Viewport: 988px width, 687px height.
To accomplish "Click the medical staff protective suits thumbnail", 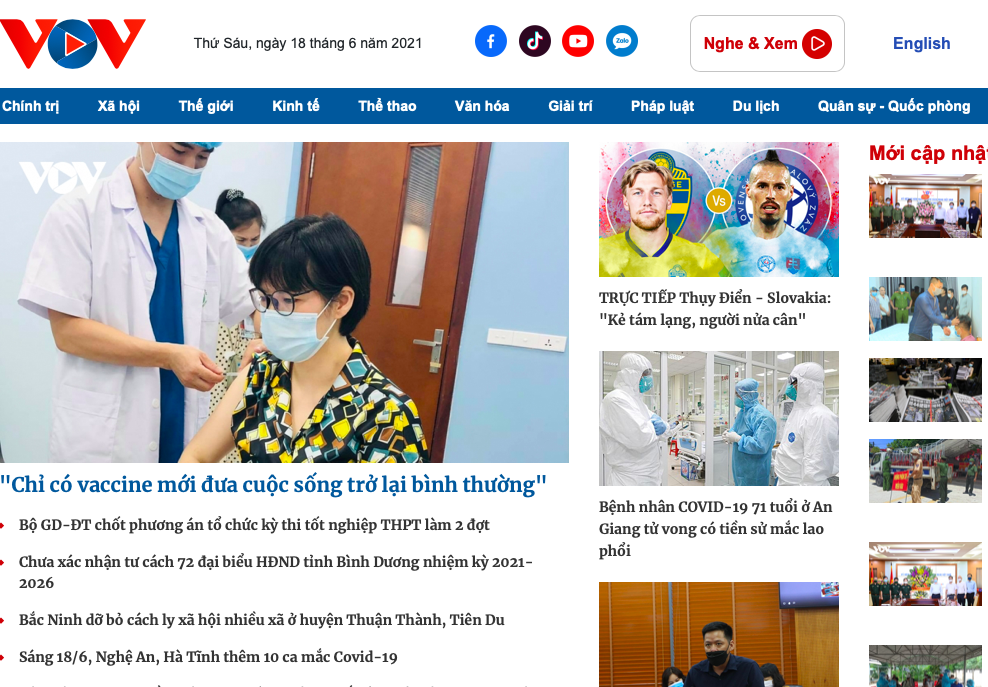I will [x=718, y=418].
